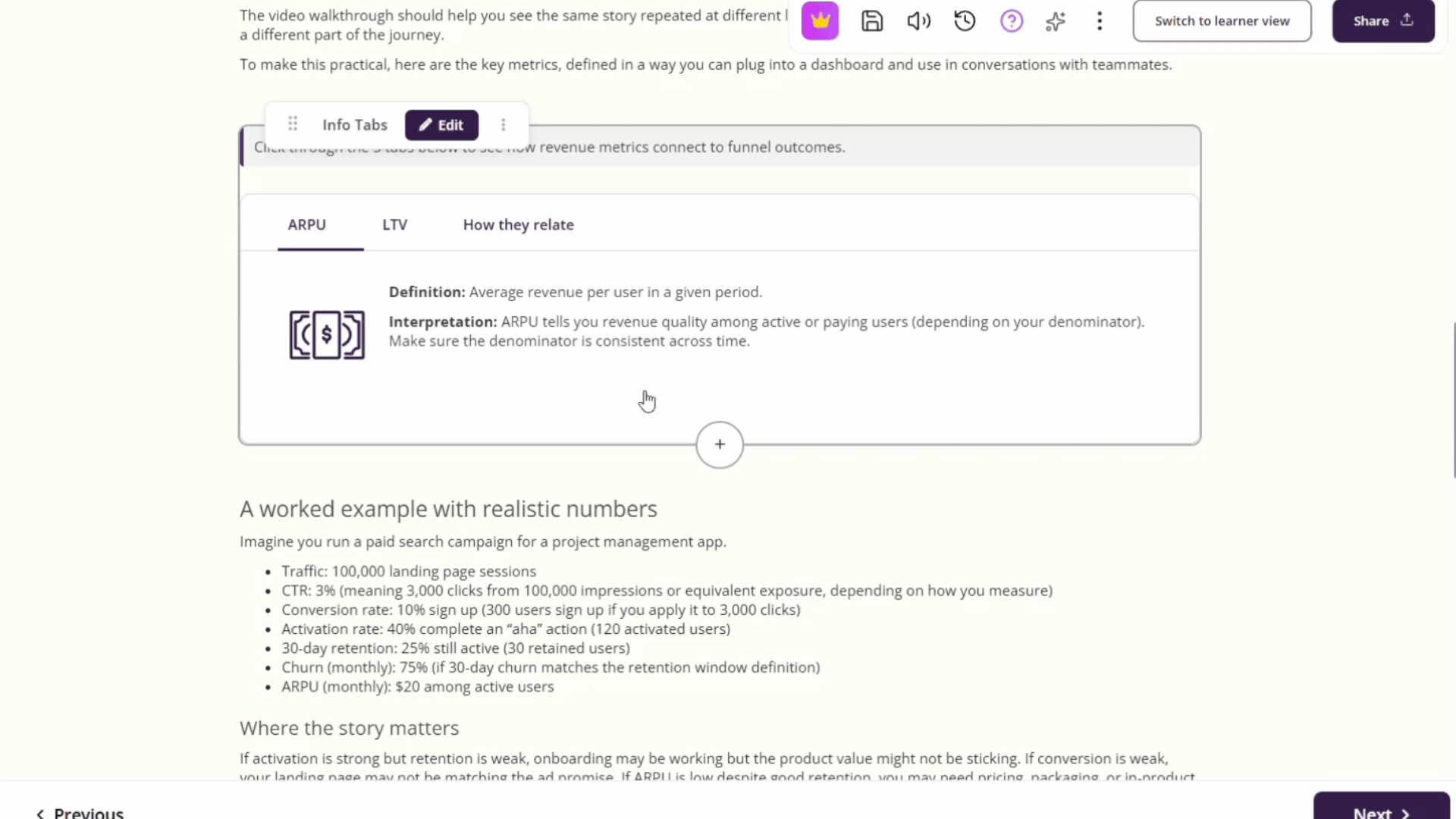Click the 'ARPU (monthly): $20 among active users' bullet
1456x819 pixels.
click(x=418, y=686)
